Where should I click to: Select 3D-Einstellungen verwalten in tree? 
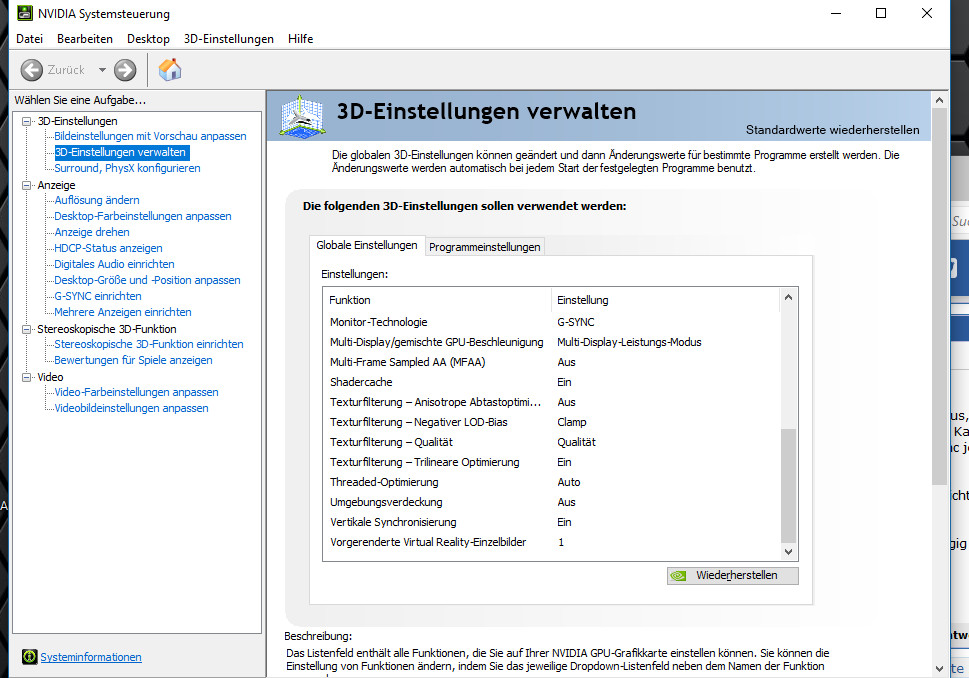pos(121,152)
